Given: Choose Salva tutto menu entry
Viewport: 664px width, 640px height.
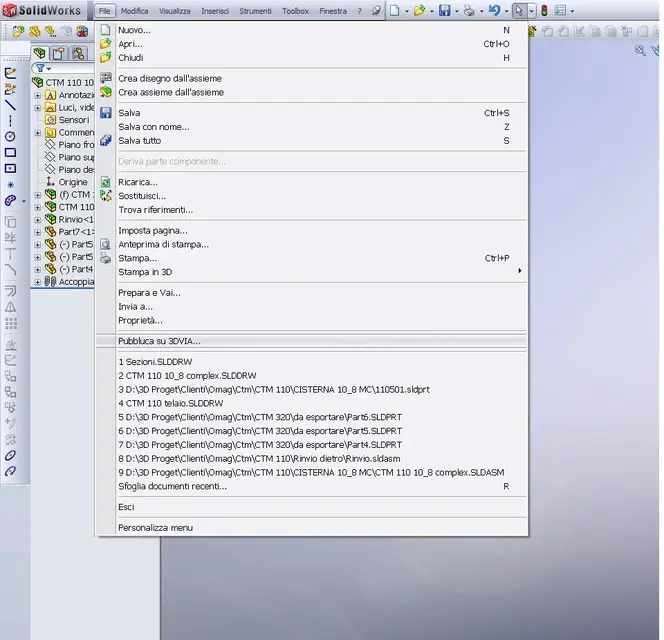Looking at the screenshot, I should point(312,141).
